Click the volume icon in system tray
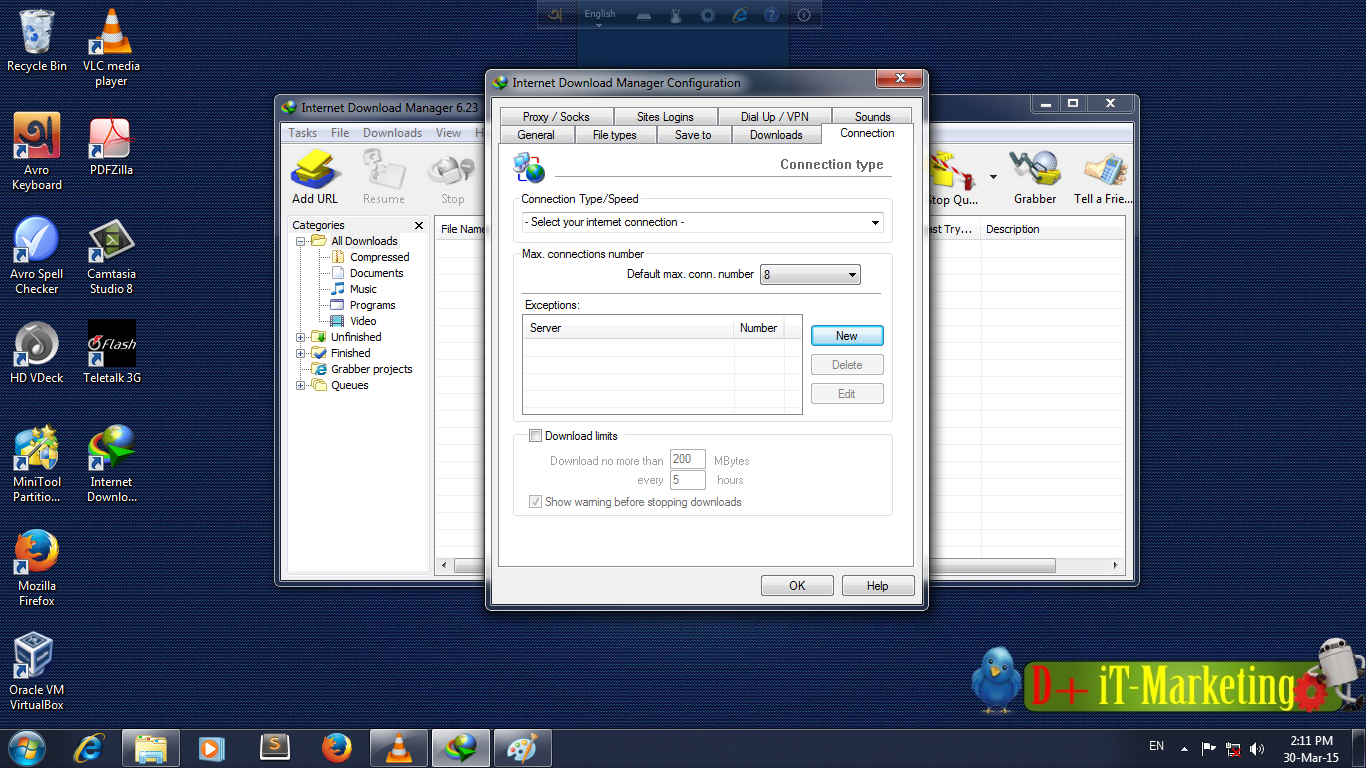 [1257, 748]
